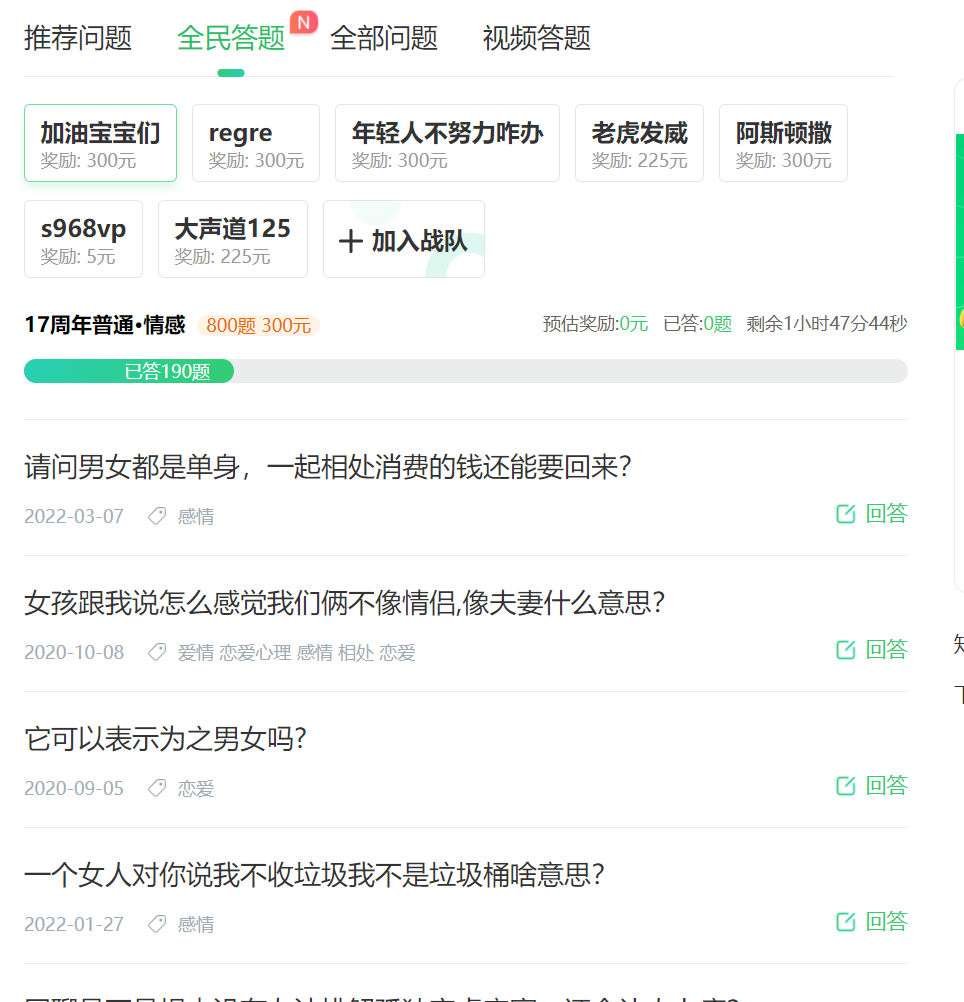Switch to the 推荐问题 tab
964x1002 pixels.
click(76, 37)
